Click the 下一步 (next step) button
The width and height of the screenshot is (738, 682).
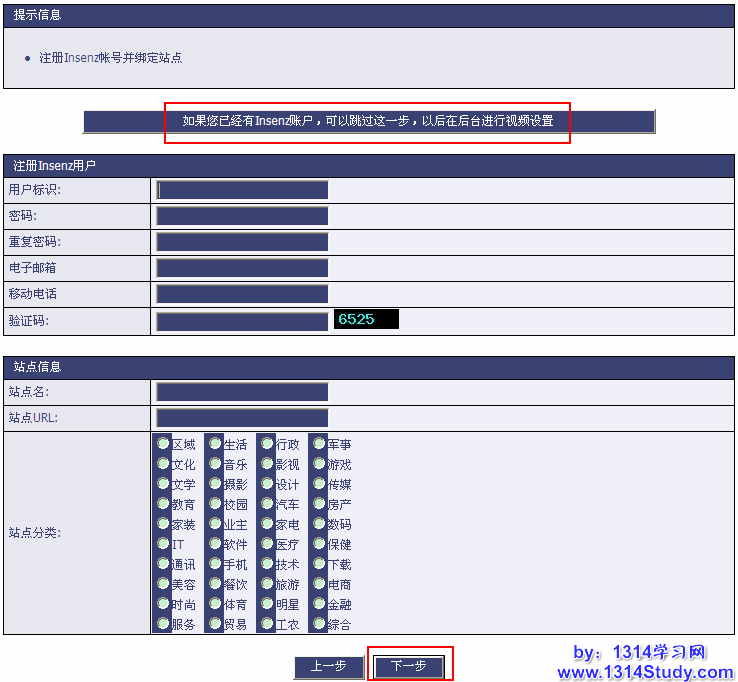point(409,667)
